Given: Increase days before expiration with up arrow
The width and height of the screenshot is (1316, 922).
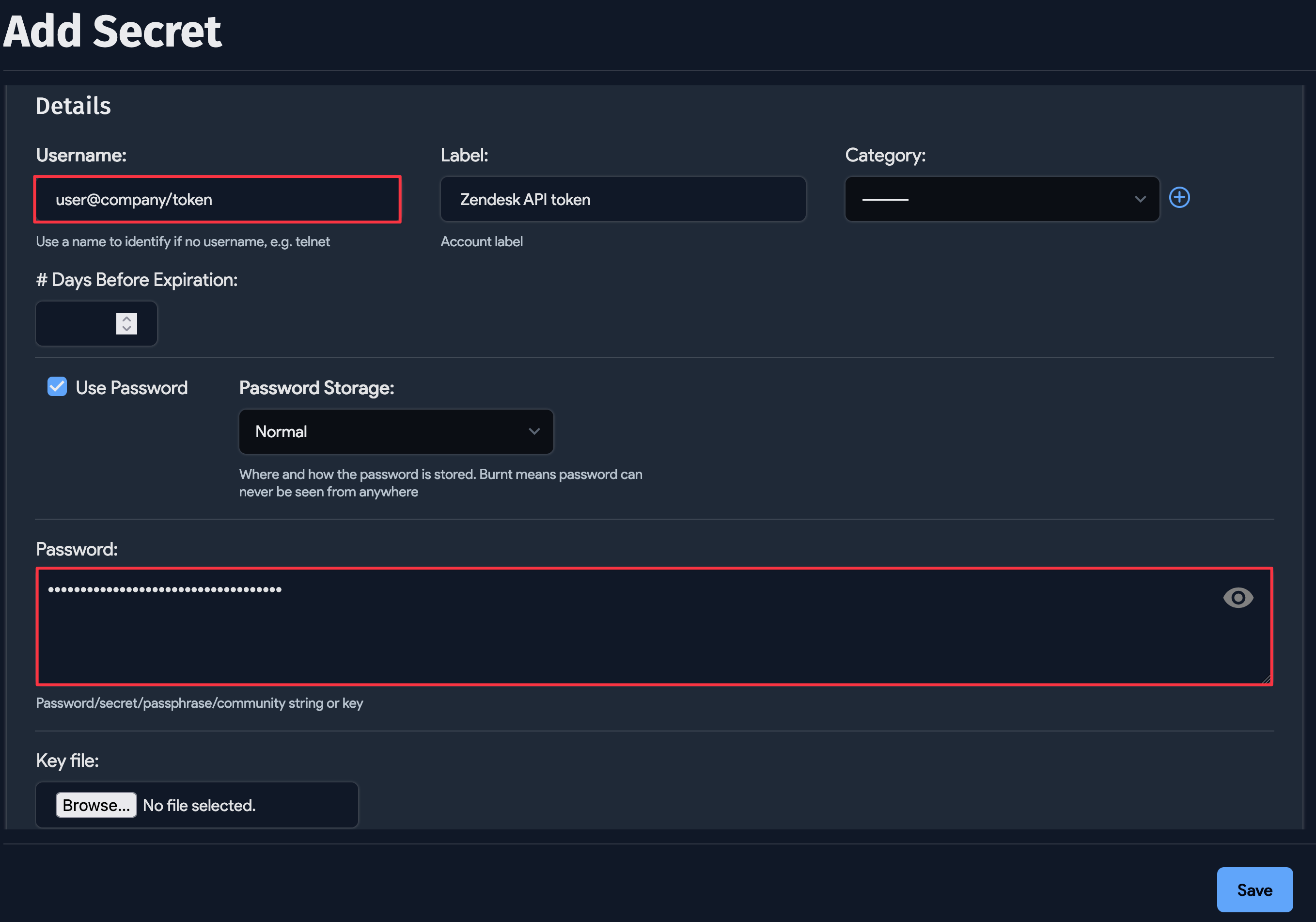Looking at the screenshot, I should (x=126, y=318).
